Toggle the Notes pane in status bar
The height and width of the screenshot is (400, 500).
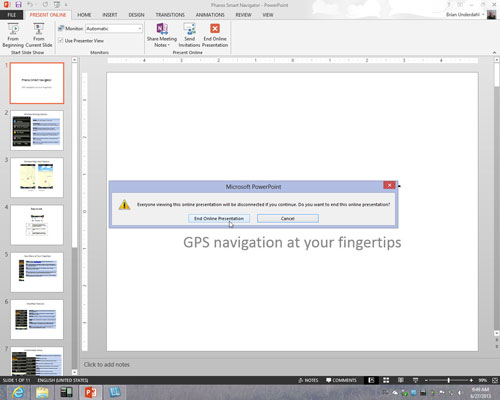tap(308, 380)
